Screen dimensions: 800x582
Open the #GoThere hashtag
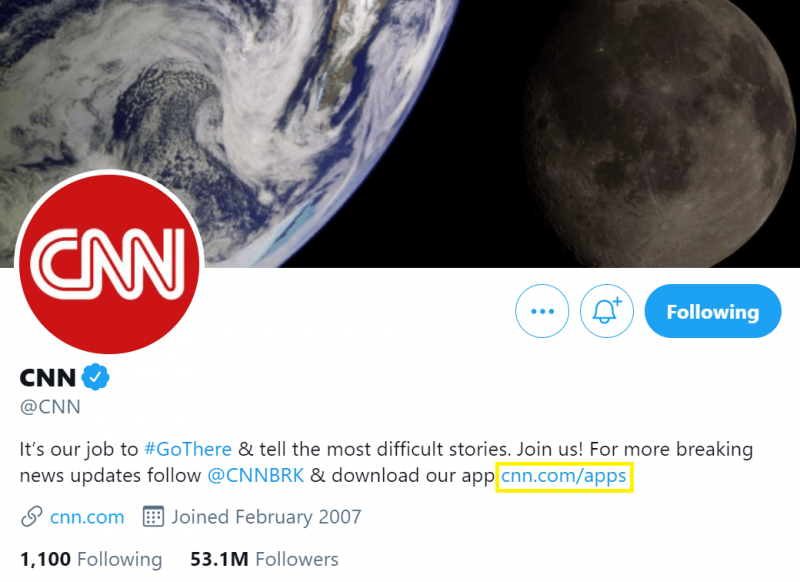187,449
